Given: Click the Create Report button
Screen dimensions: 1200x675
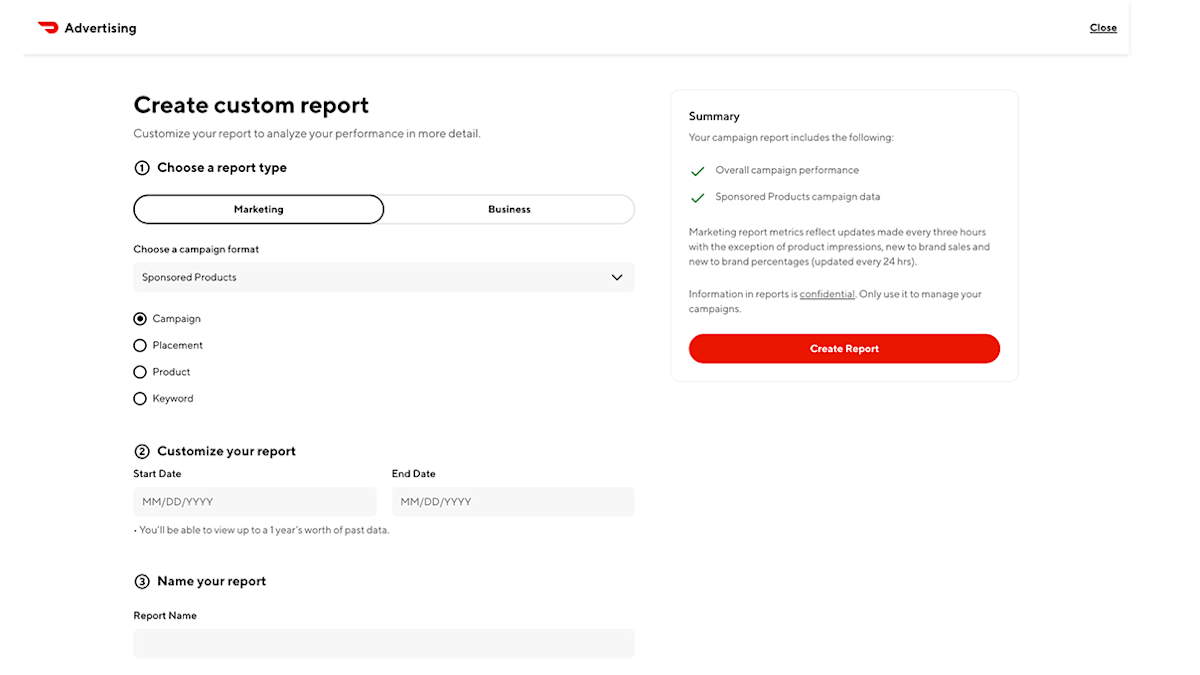Looking at the screenshot, I should 844,348.
